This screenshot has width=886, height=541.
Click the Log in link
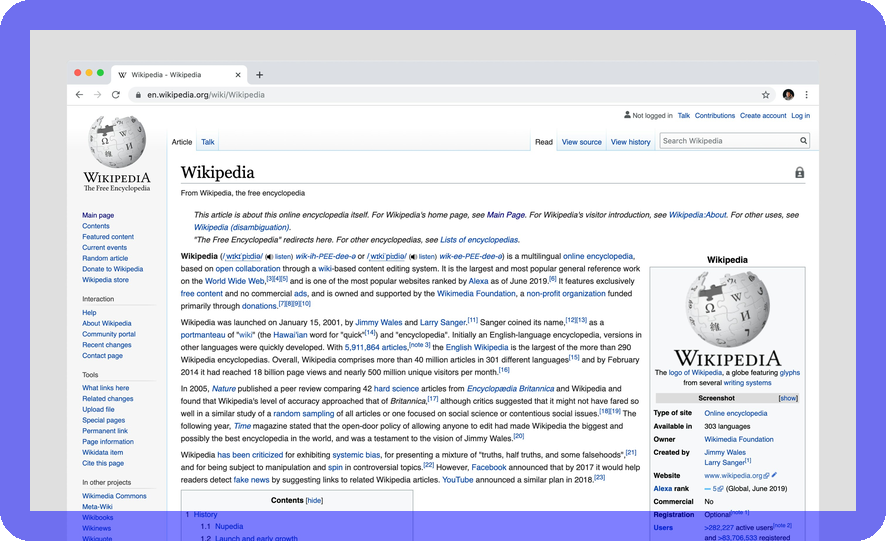click(800, 115)
